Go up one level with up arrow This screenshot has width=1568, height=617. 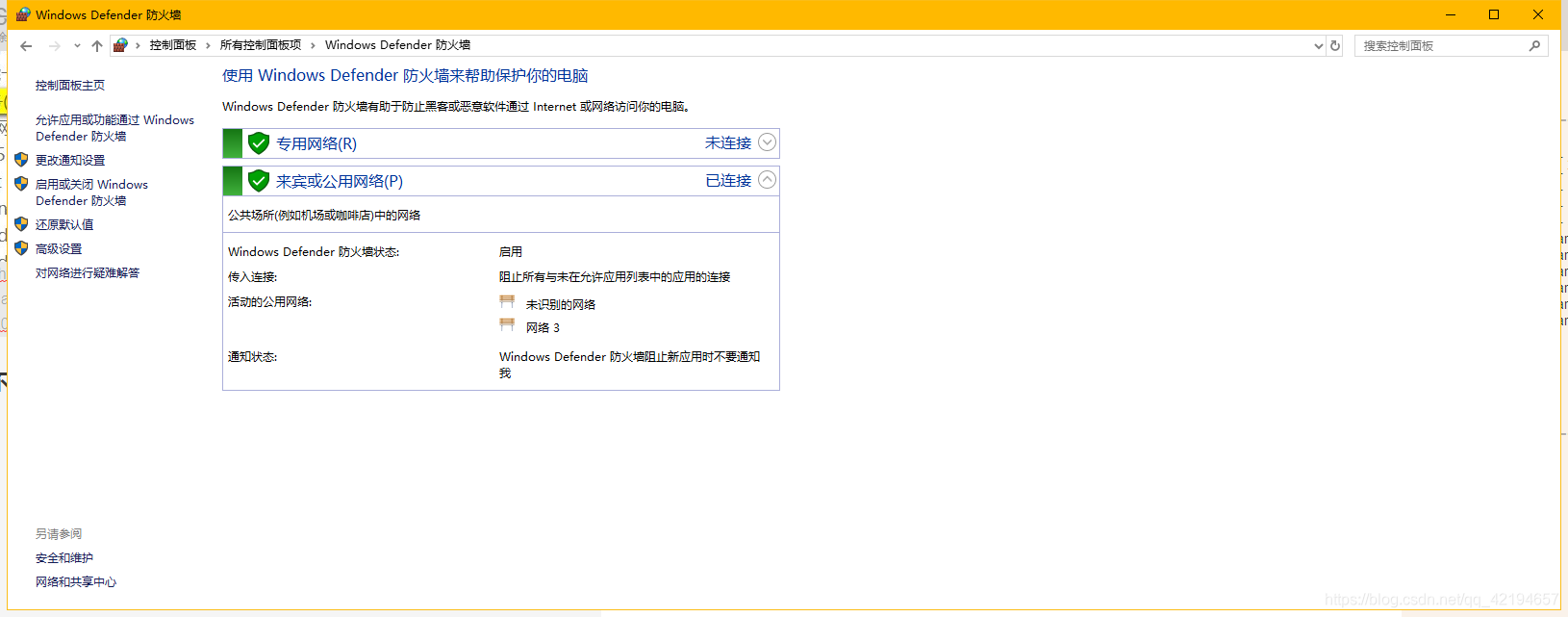coord(97,45)
